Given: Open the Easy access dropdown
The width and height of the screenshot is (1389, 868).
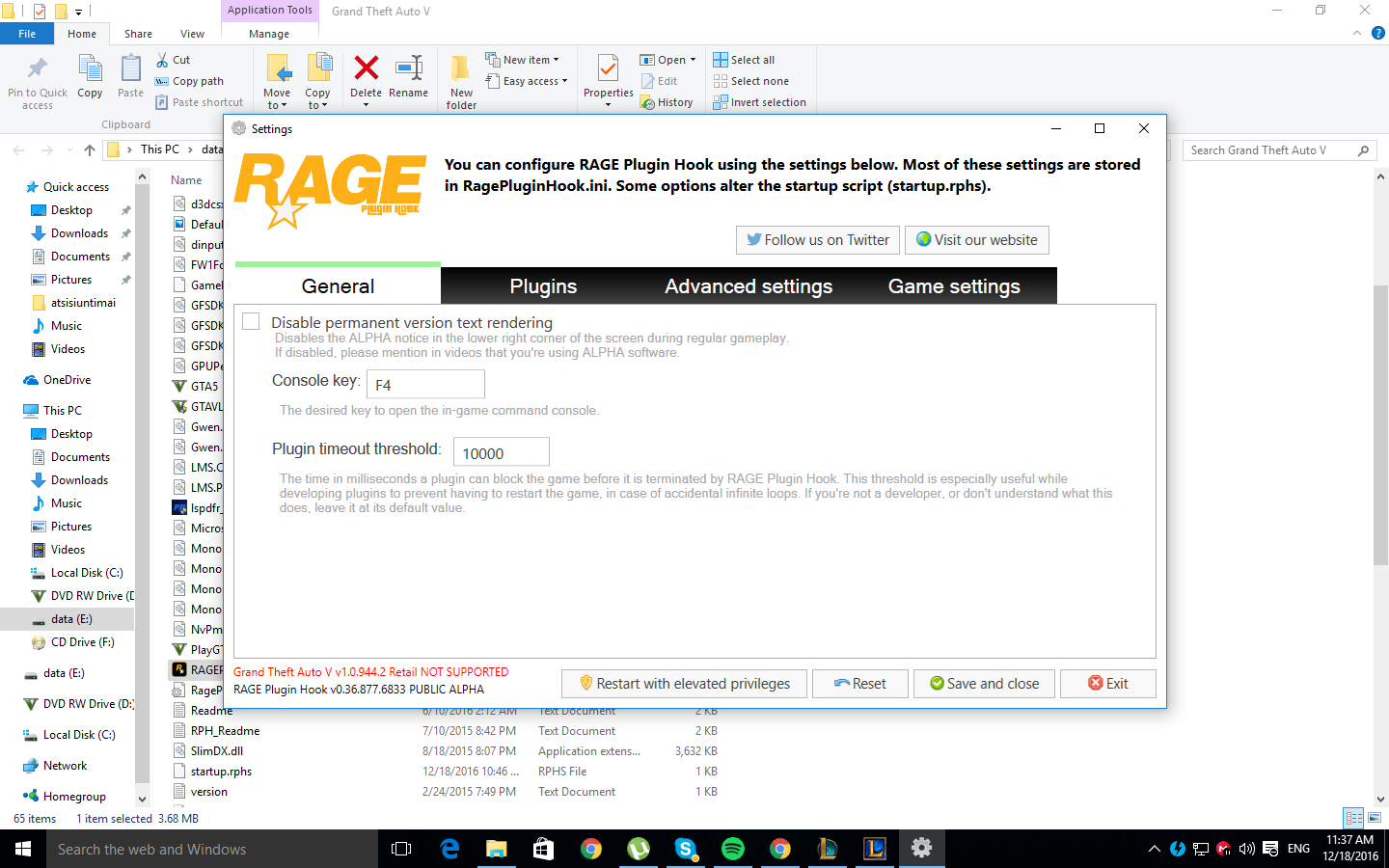Looking at the screenshot, I should (x=527, y=81).
